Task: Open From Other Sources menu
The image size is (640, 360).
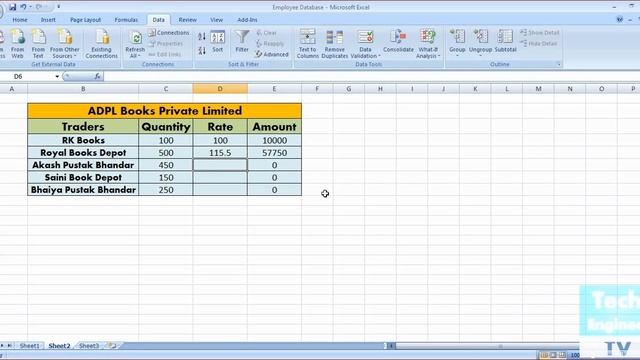Action: click(64, 44)
